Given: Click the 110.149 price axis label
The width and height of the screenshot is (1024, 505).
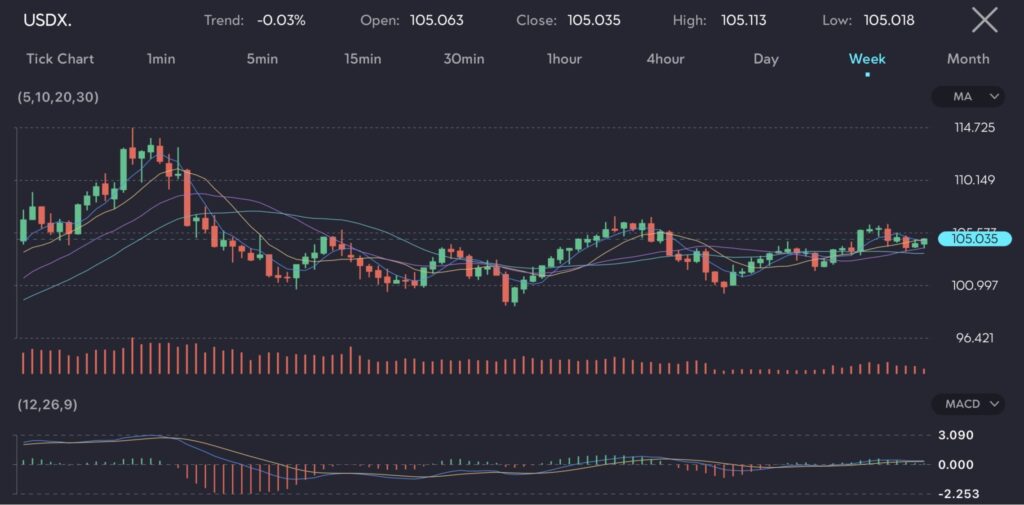Looking at the screenshot, I should 974,180.
